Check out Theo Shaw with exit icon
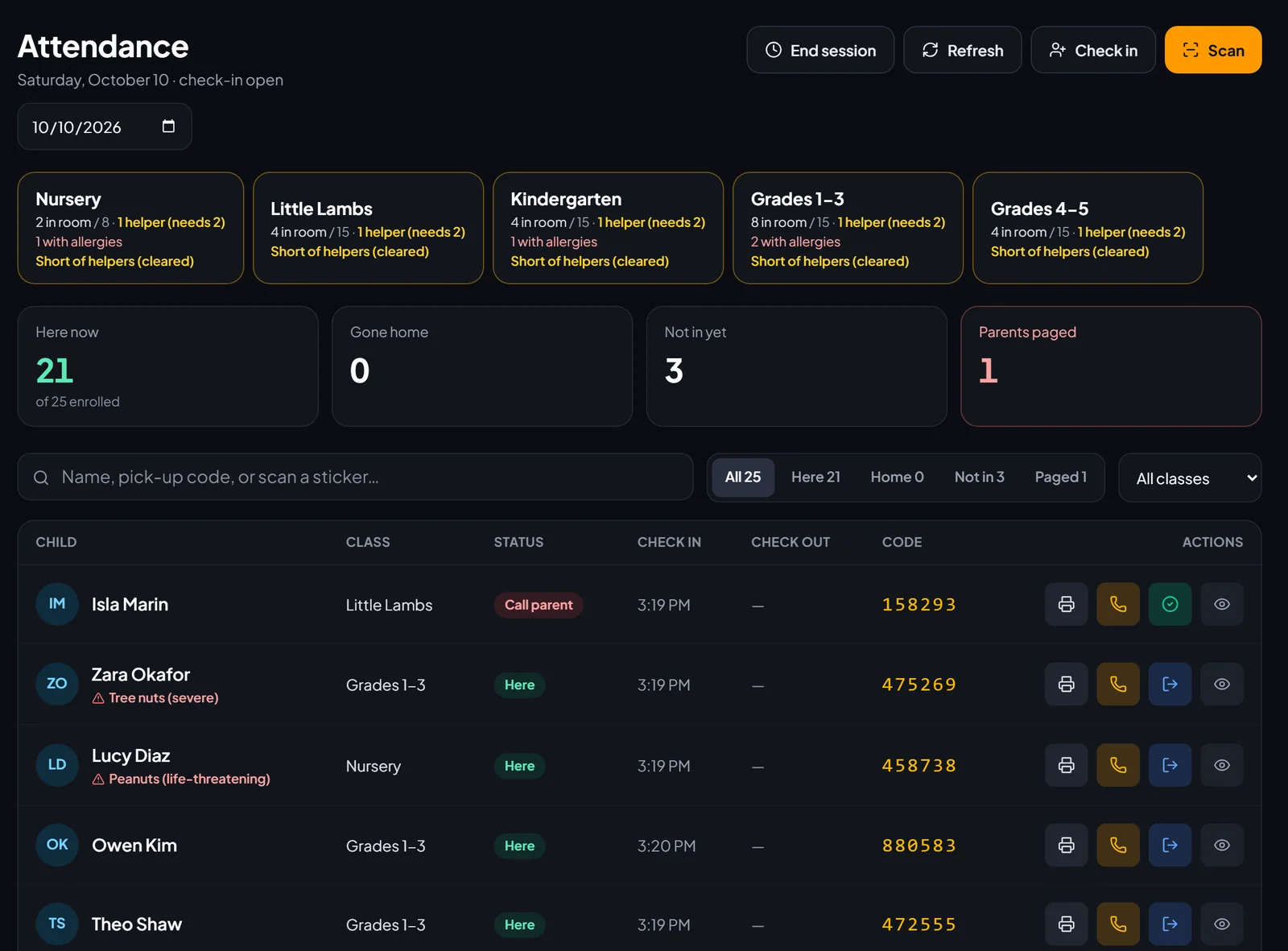The height and width of the screenshot is (951, 1288). click(1170, 924)
